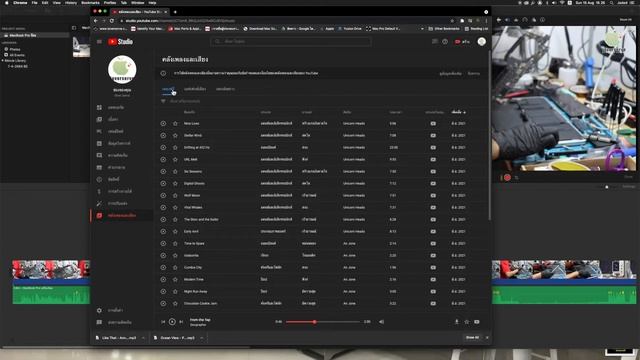This screenshot has width=640, height=360.
Task: Open the Content section in the sidebar
Action: 122,119
